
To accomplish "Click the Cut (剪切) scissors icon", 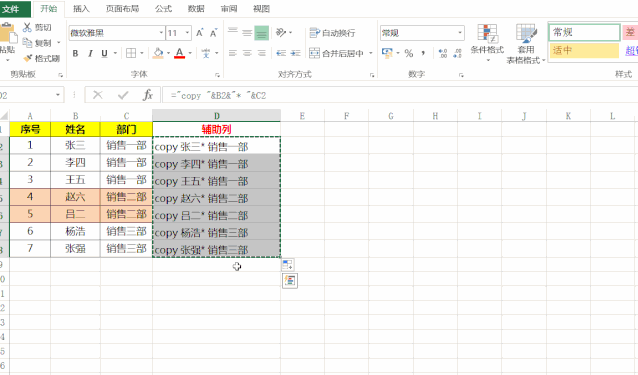I will [27, 27].
